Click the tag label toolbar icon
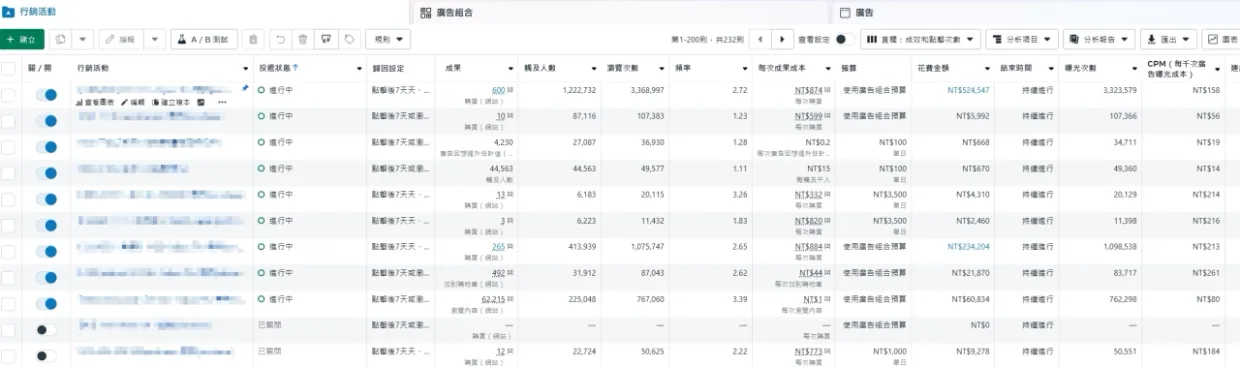Viewport: 1240px width, 367px height. point(349,39)
